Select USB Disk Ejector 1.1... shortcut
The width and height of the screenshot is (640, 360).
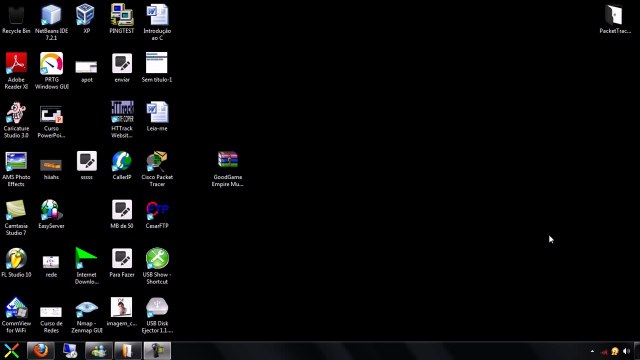coord(157,315)
